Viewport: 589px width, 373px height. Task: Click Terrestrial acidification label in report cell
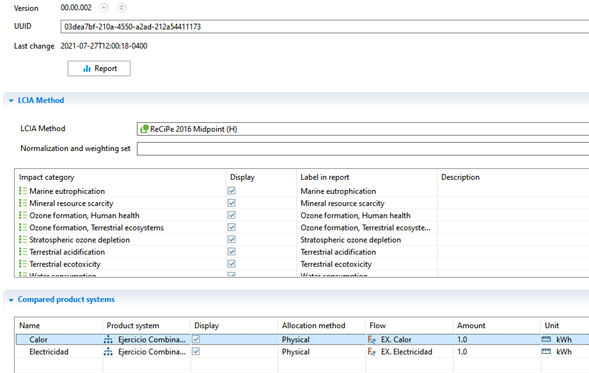pyautogui.click(x=338, y=252)
